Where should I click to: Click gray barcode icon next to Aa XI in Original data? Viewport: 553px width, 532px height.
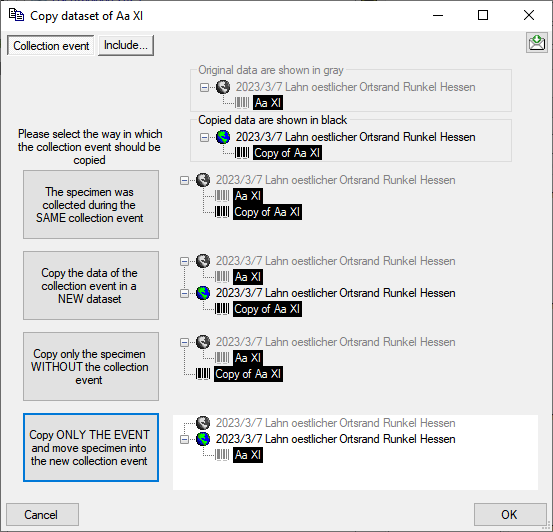coord(242,103)
